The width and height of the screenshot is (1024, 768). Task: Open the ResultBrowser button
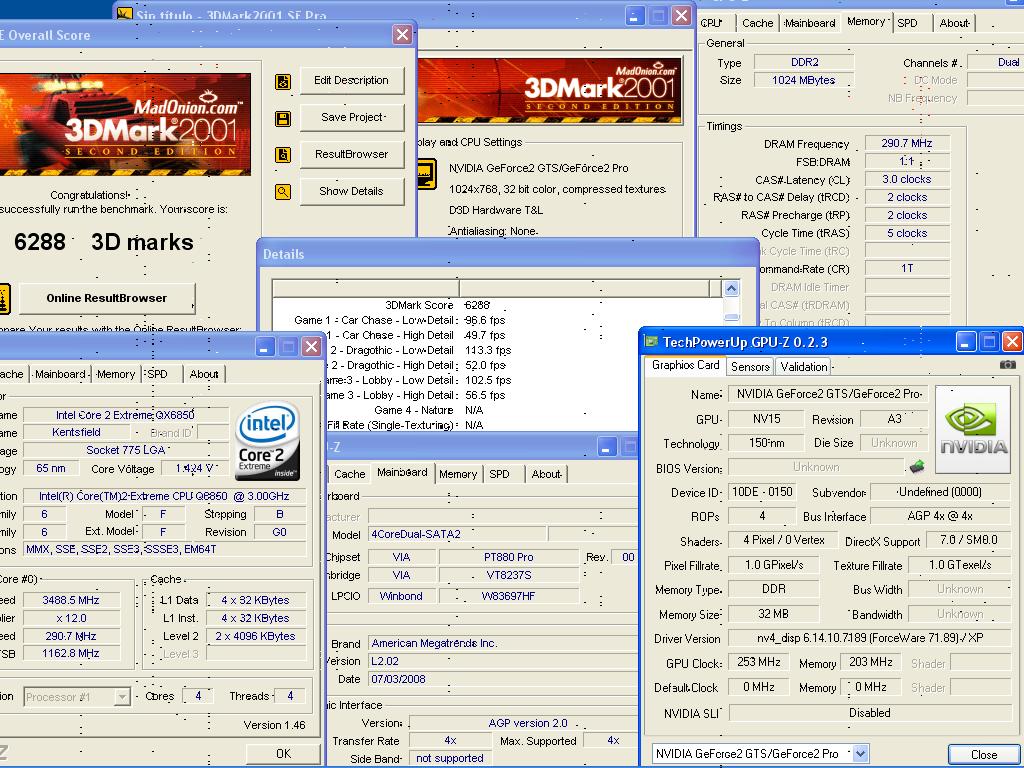pyautogui.click(x=351, y=155)
